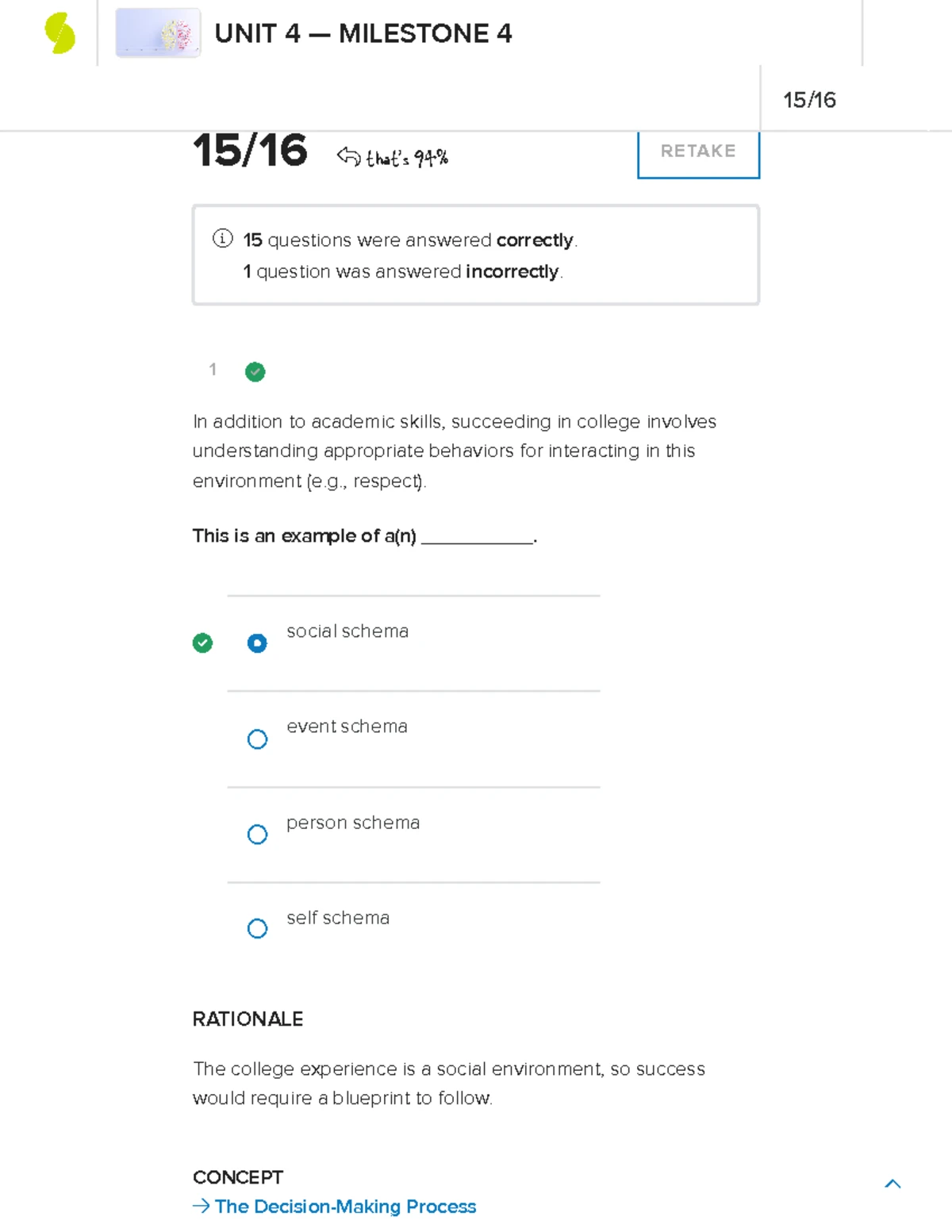
Task: Click the question number 1 label
Action: (x=213, y=369)
